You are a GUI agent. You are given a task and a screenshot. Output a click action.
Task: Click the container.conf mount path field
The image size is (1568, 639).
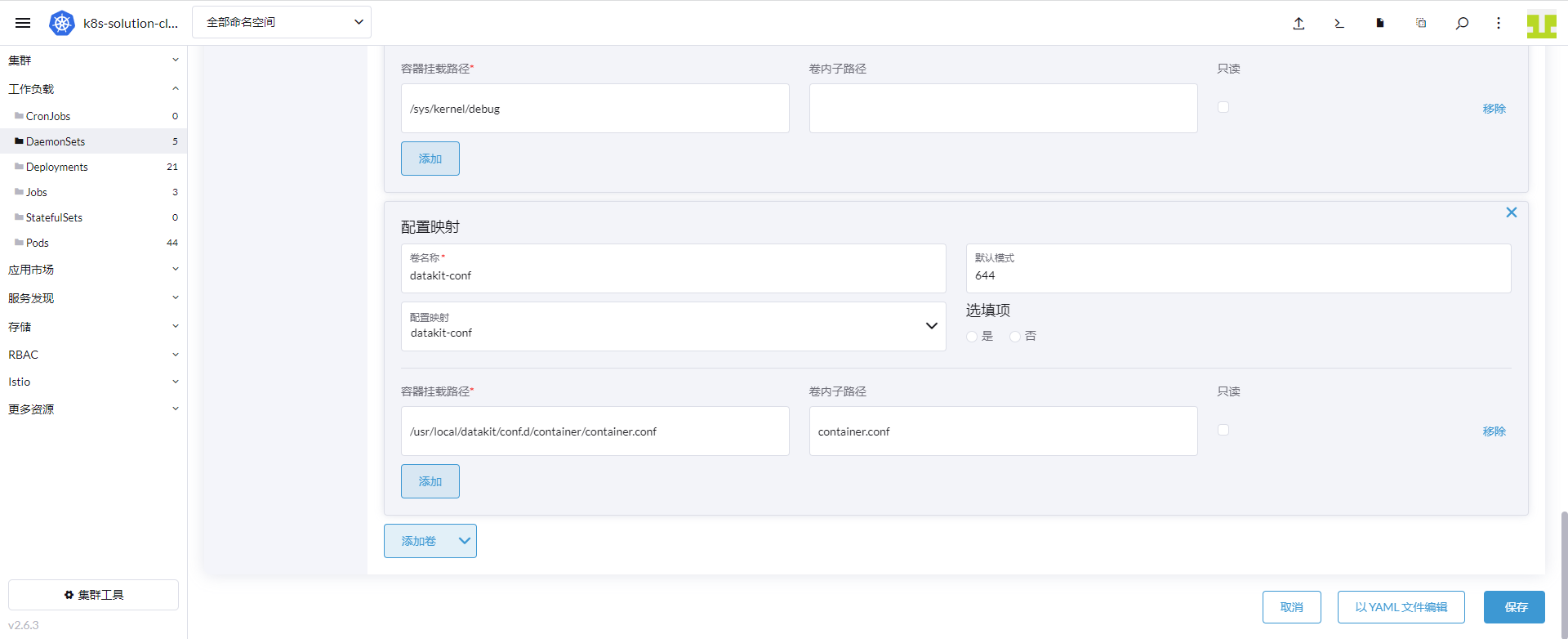click(x=595, y=431)
